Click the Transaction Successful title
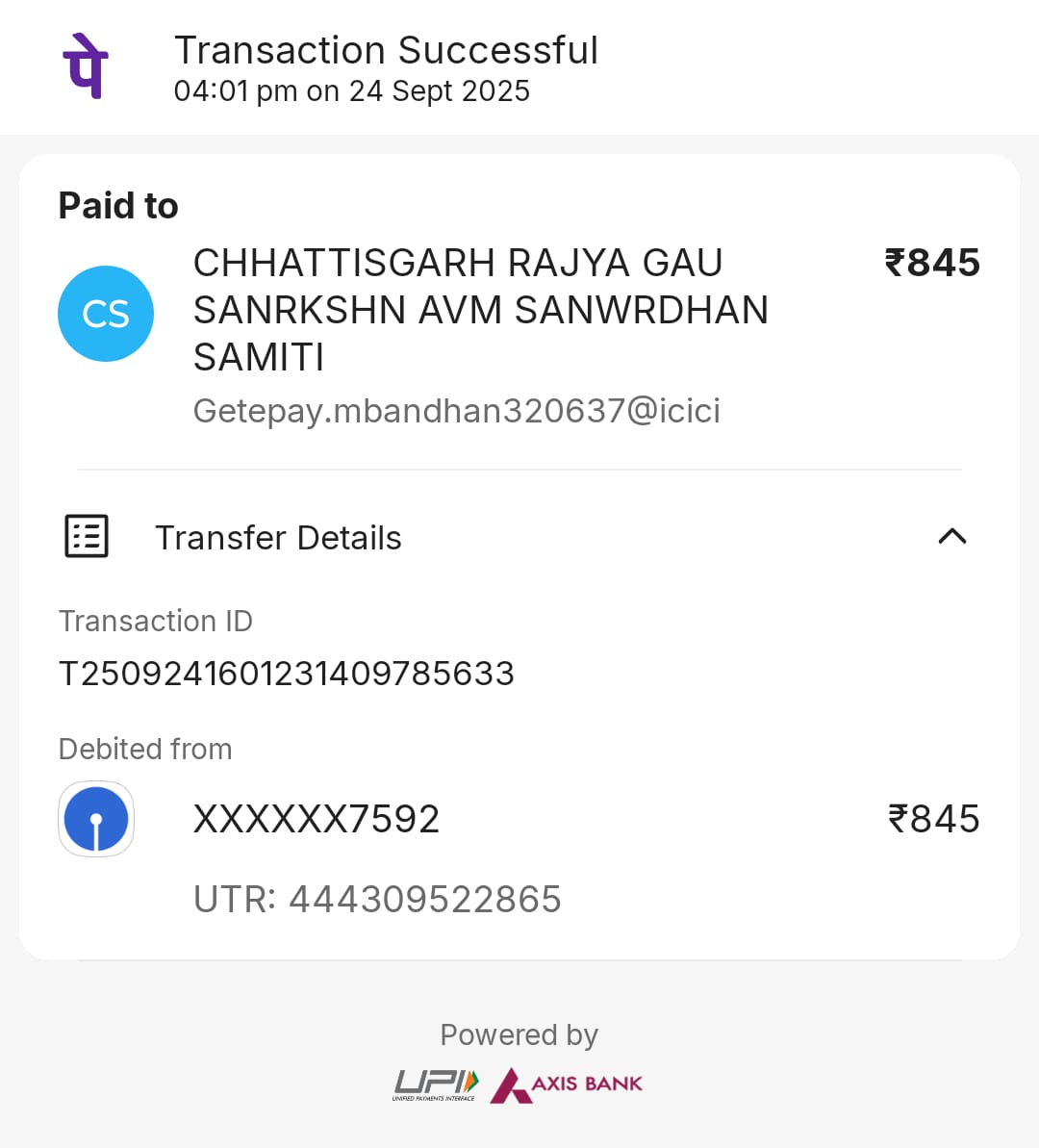This screenshot has width=1039, height=1148. click(386, 50)
